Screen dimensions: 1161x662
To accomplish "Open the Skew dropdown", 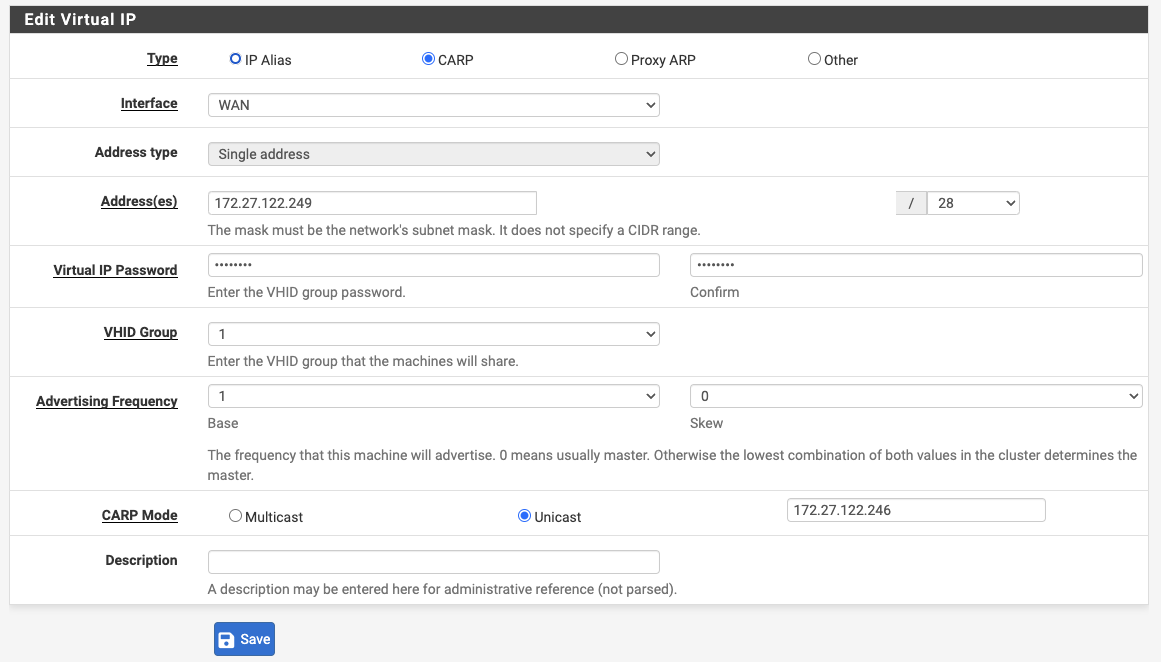I will pyautogui.click(x=915, y=396).
